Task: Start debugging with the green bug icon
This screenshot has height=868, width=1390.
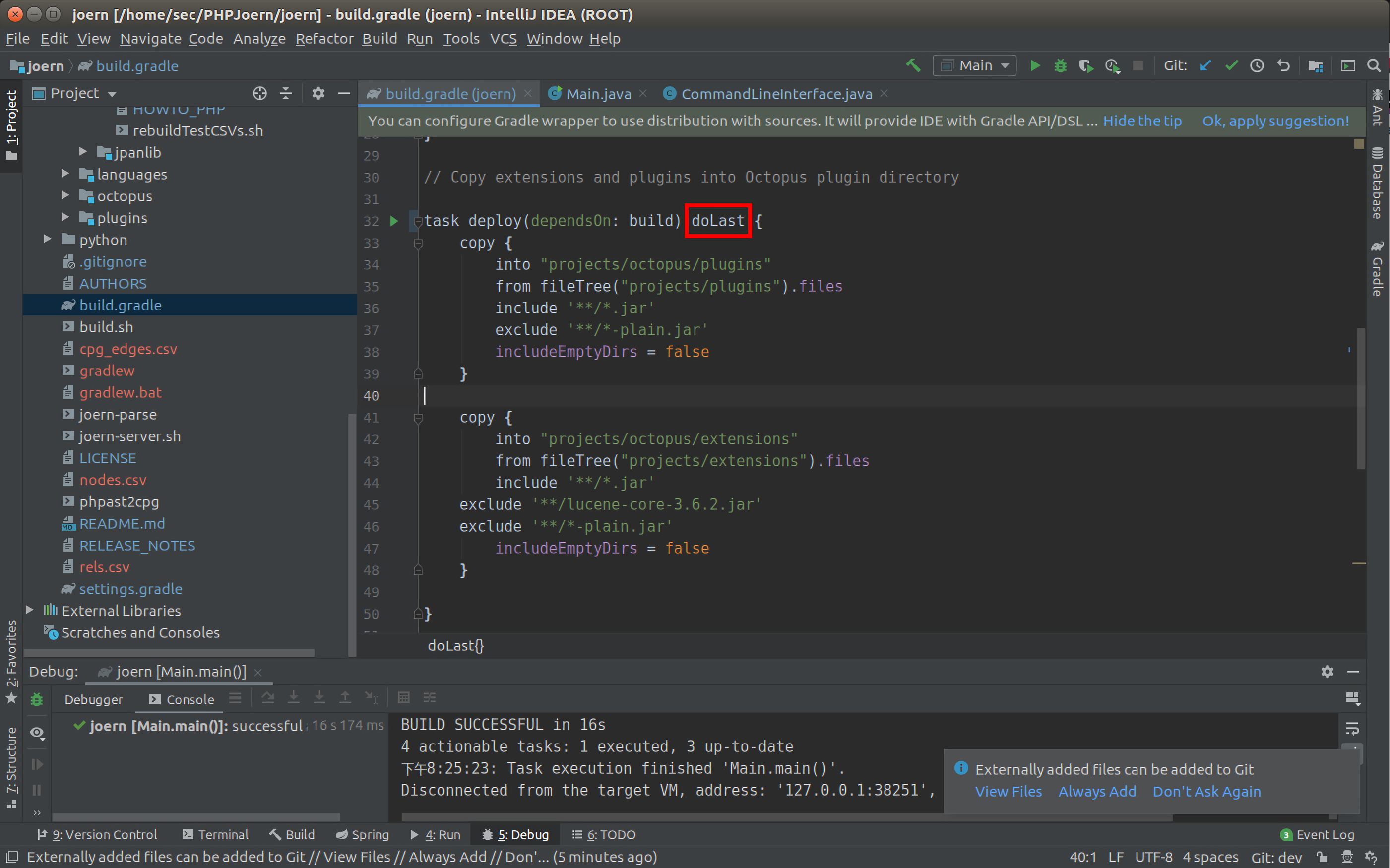Action: [x=1060, y=65]
